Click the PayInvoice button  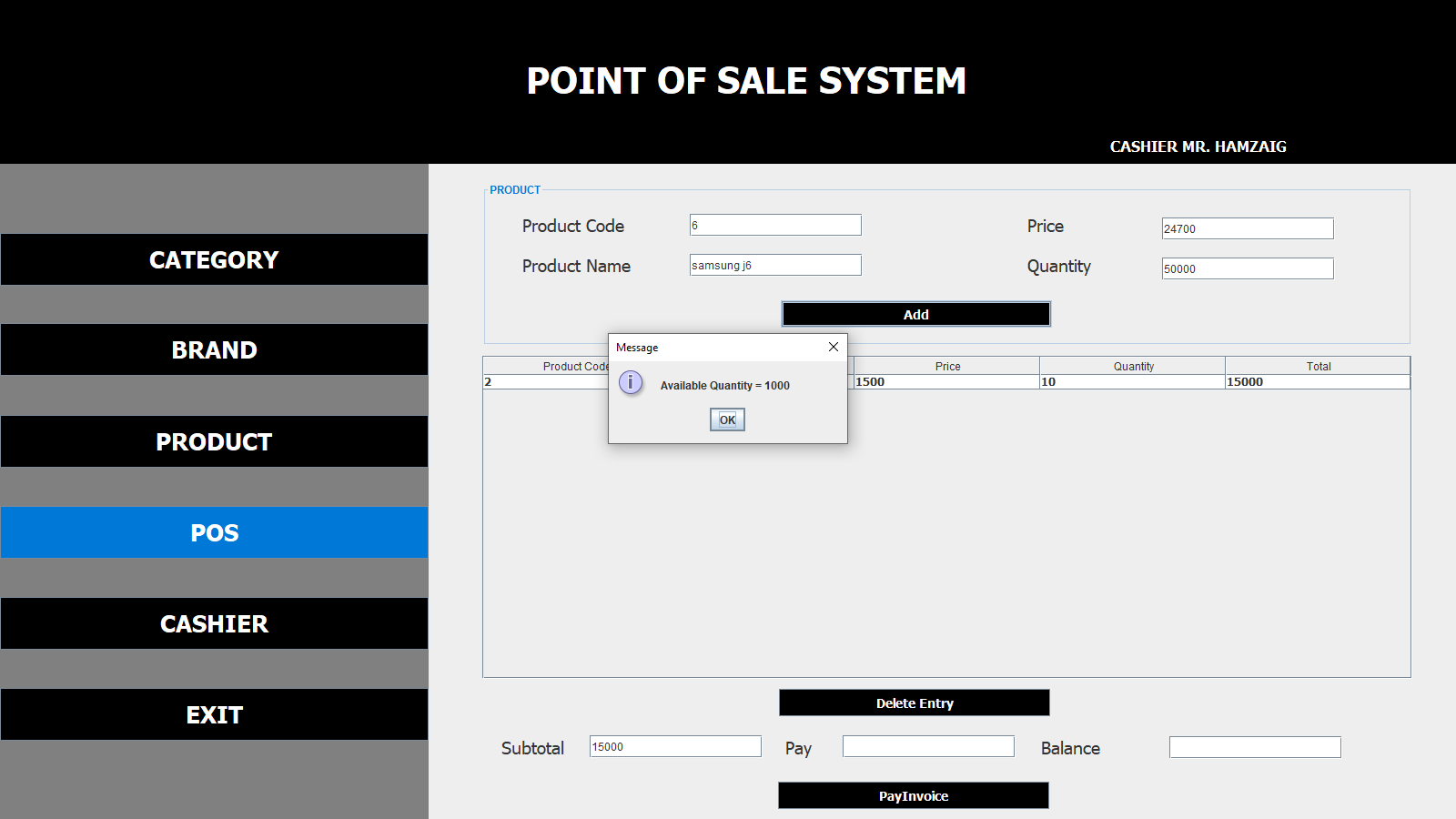[x=913, y=796]
